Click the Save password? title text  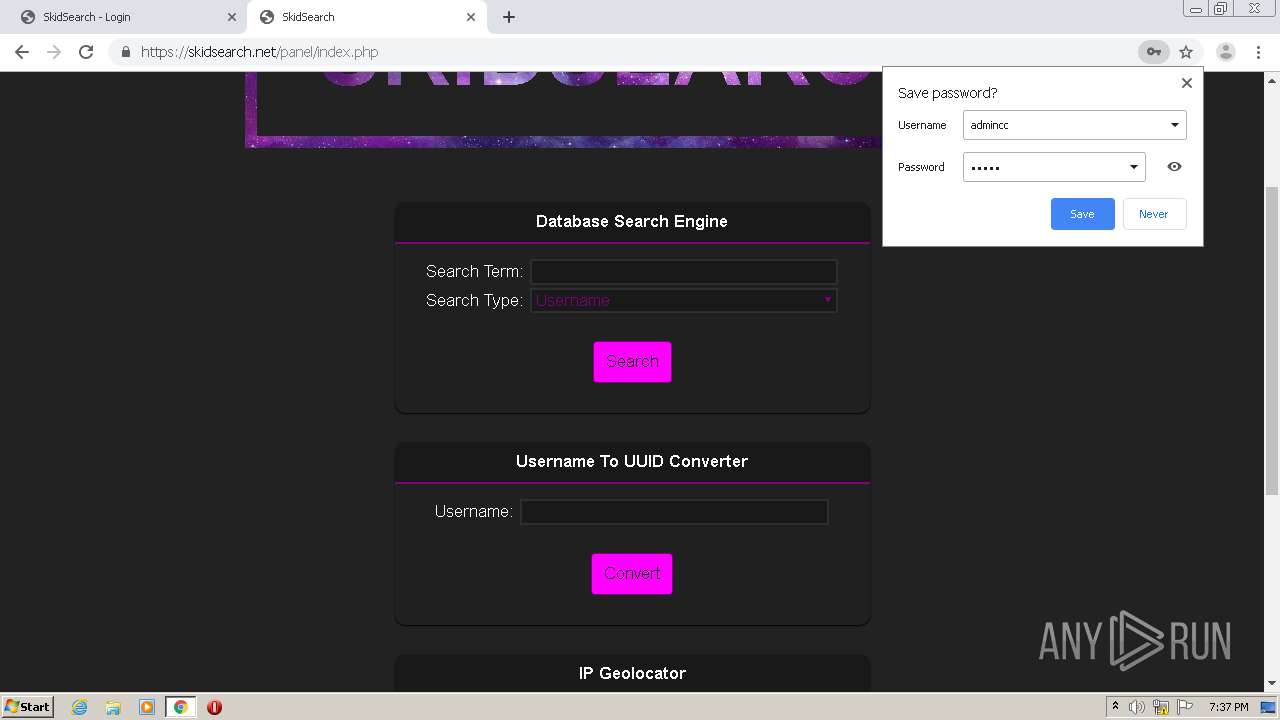click(x=947, y=93)
